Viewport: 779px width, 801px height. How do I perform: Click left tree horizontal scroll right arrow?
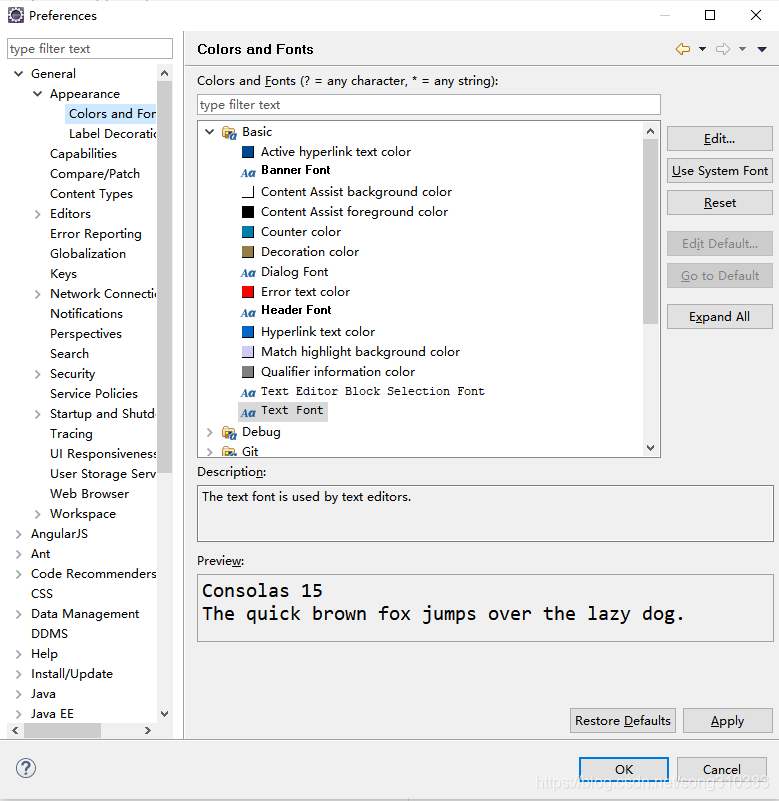pyautogui.click(x=148, y=731)
